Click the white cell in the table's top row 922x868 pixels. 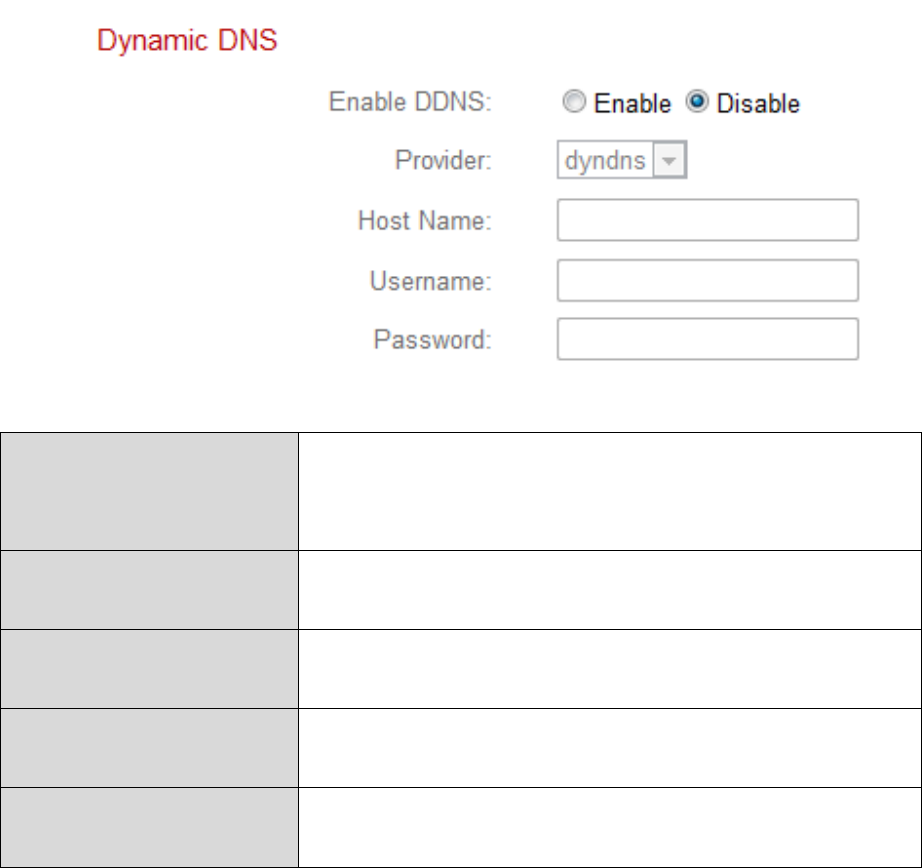point(609,491)
